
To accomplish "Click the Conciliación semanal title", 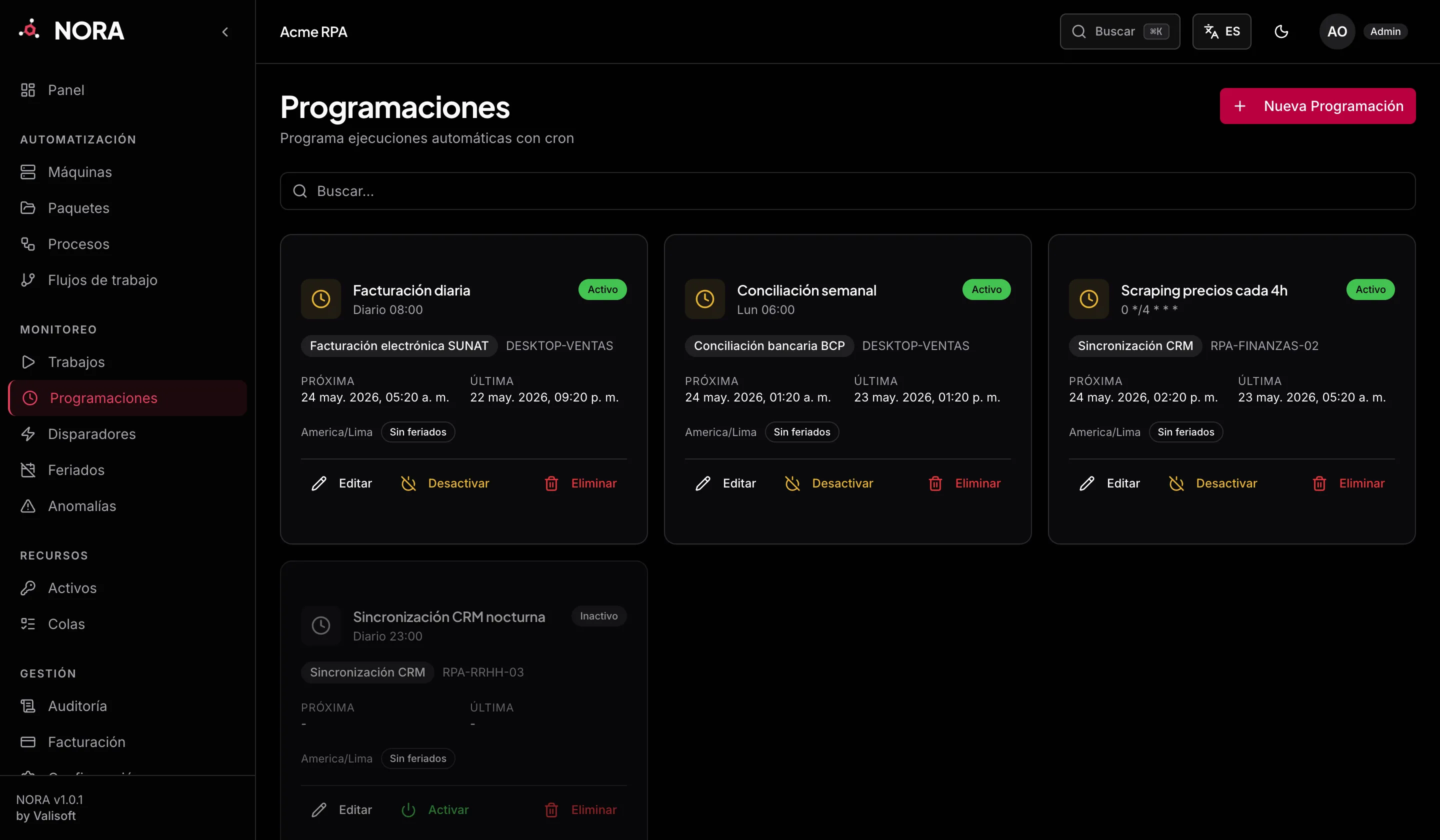I will pos(806,290).
